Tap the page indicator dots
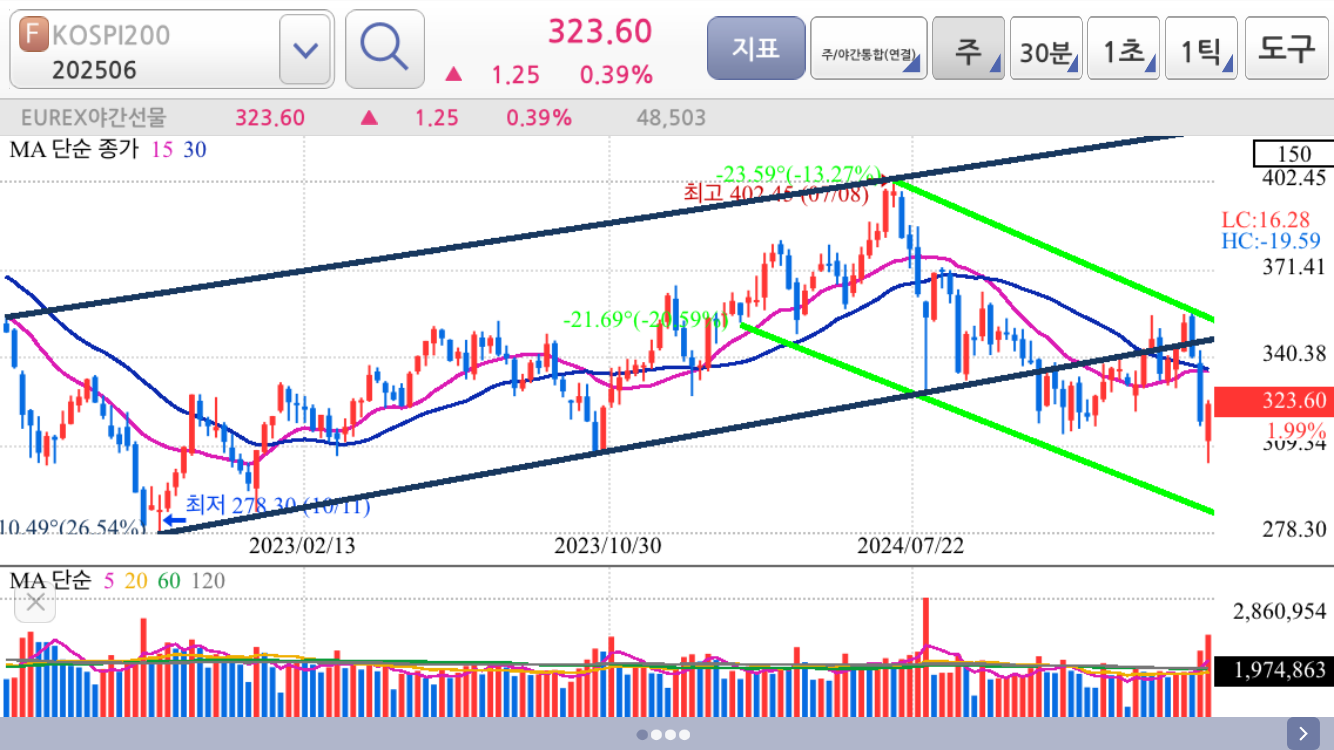This screenshot has height=750, width=1334. 664,734
